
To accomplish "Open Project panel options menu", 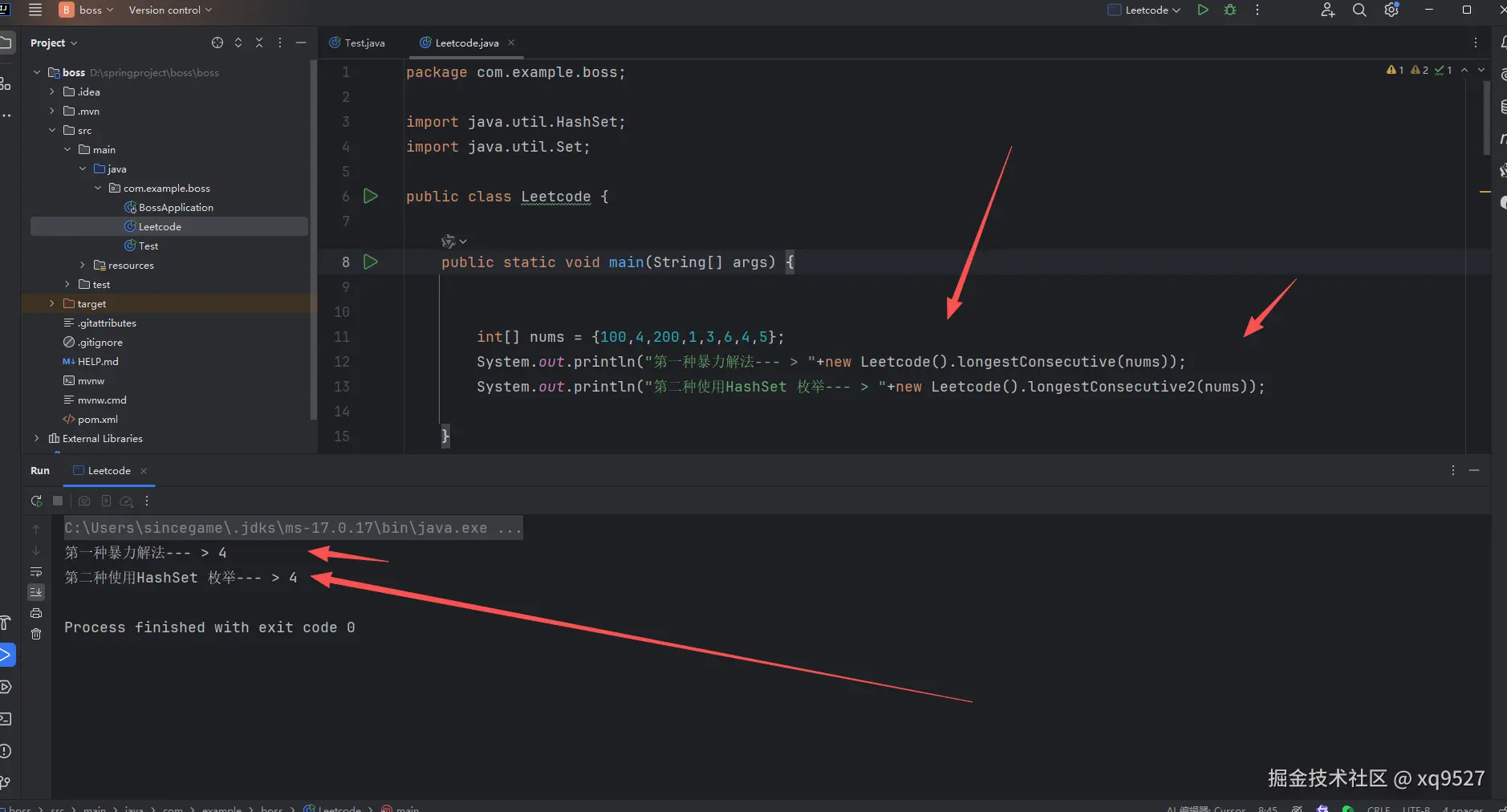I will coord(280,43).
